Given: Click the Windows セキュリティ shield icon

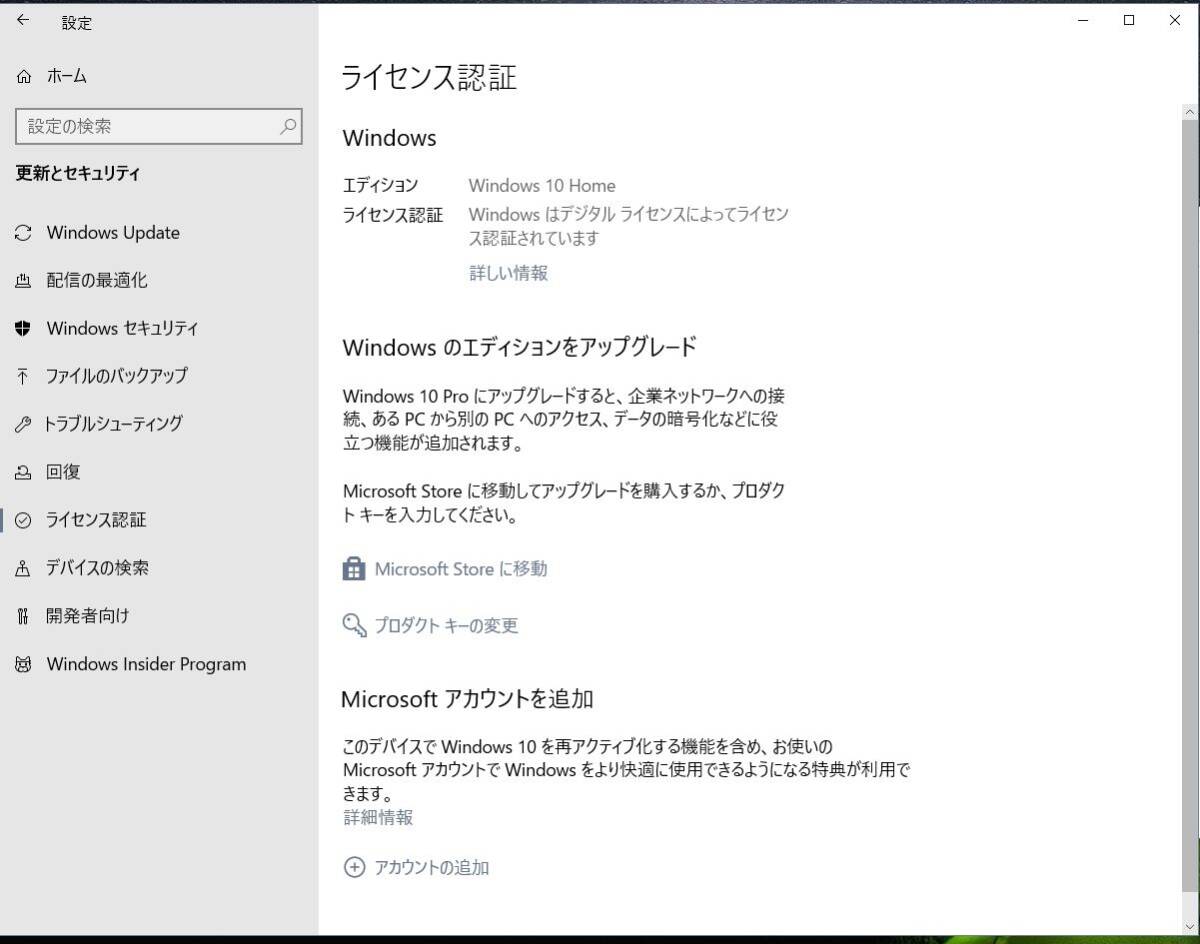Looking at the screenshot, I should tap(23, 328).
